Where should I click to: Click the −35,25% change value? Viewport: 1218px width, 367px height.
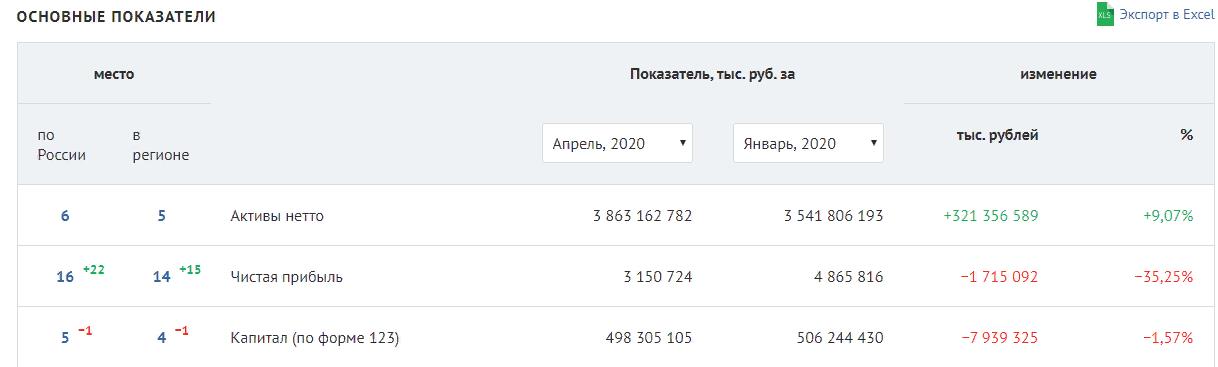tap(1164, 277)
